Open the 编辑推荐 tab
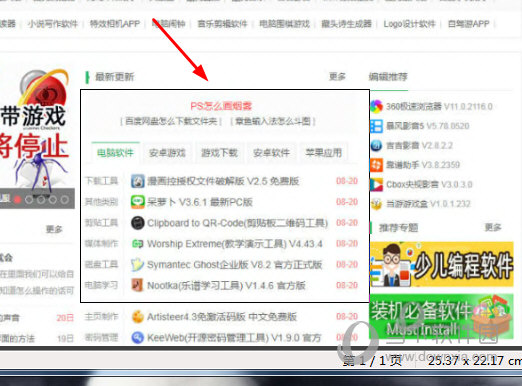Screen dimensions: 522x386 388,77
